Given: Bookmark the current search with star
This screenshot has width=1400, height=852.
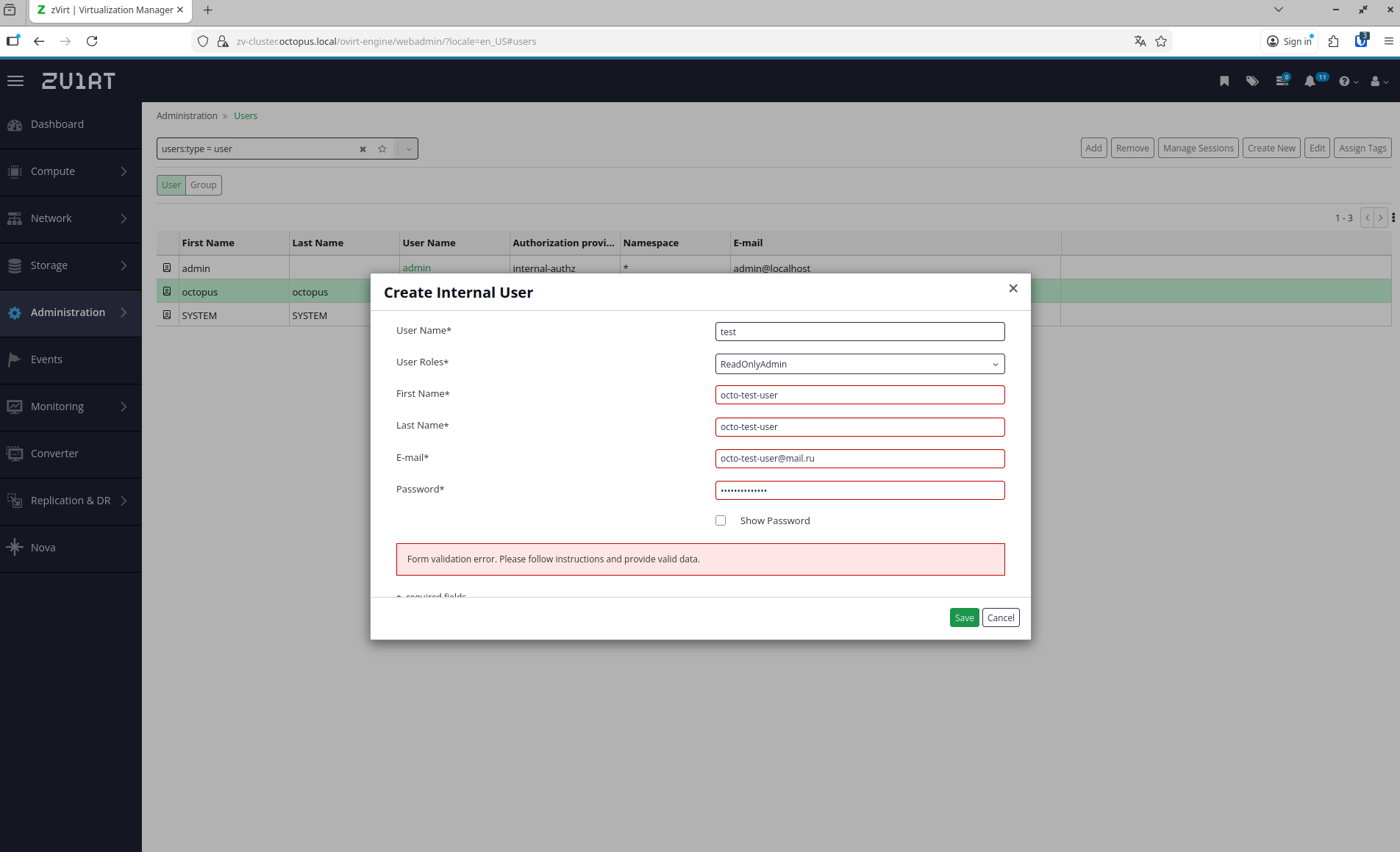Looking at the screenshot, I should pyautogui.click(x=382, y=149).
